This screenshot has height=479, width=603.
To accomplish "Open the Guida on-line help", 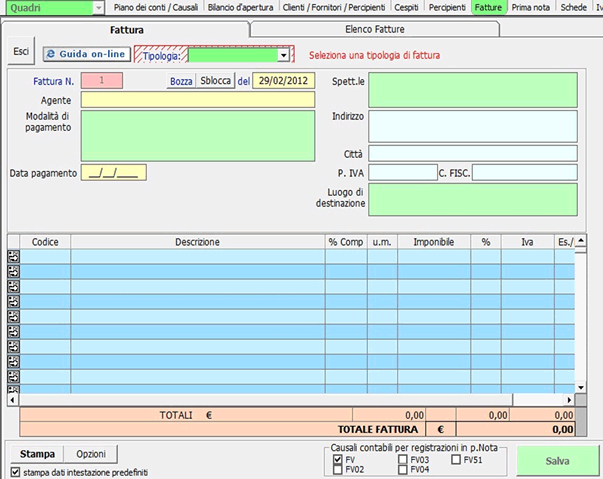I will [x=87, y=54].
